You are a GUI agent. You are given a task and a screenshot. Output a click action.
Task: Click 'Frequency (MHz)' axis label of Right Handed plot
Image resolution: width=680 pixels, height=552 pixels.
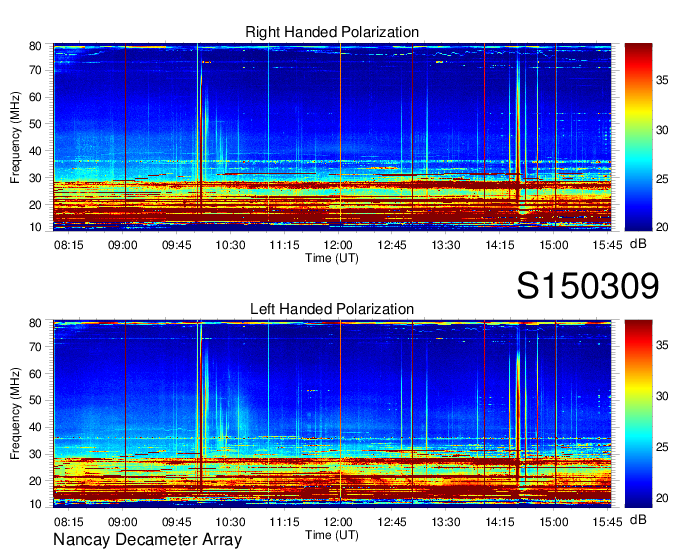click(15, 137)
